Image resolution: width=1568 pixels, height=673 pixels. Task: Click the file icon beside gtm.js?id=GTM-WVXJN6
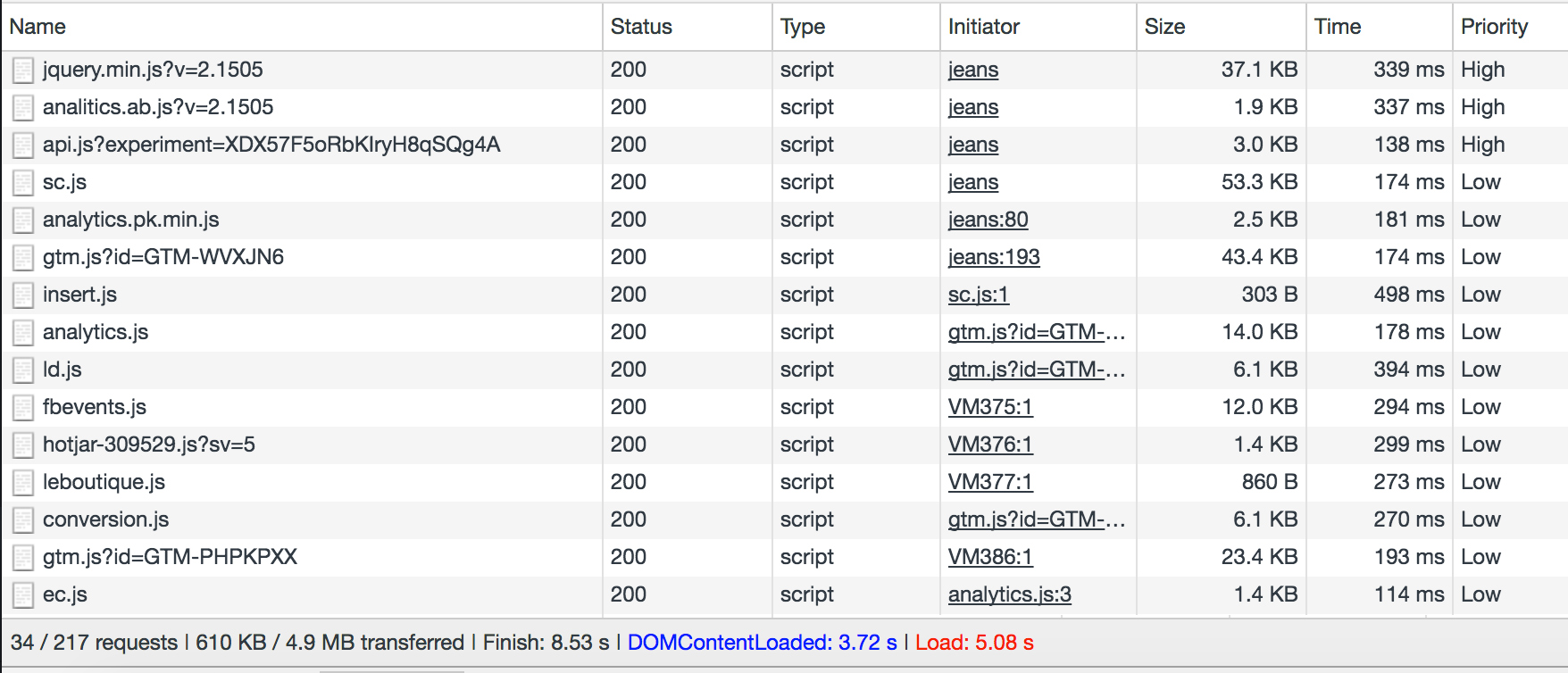coord(23,258)
